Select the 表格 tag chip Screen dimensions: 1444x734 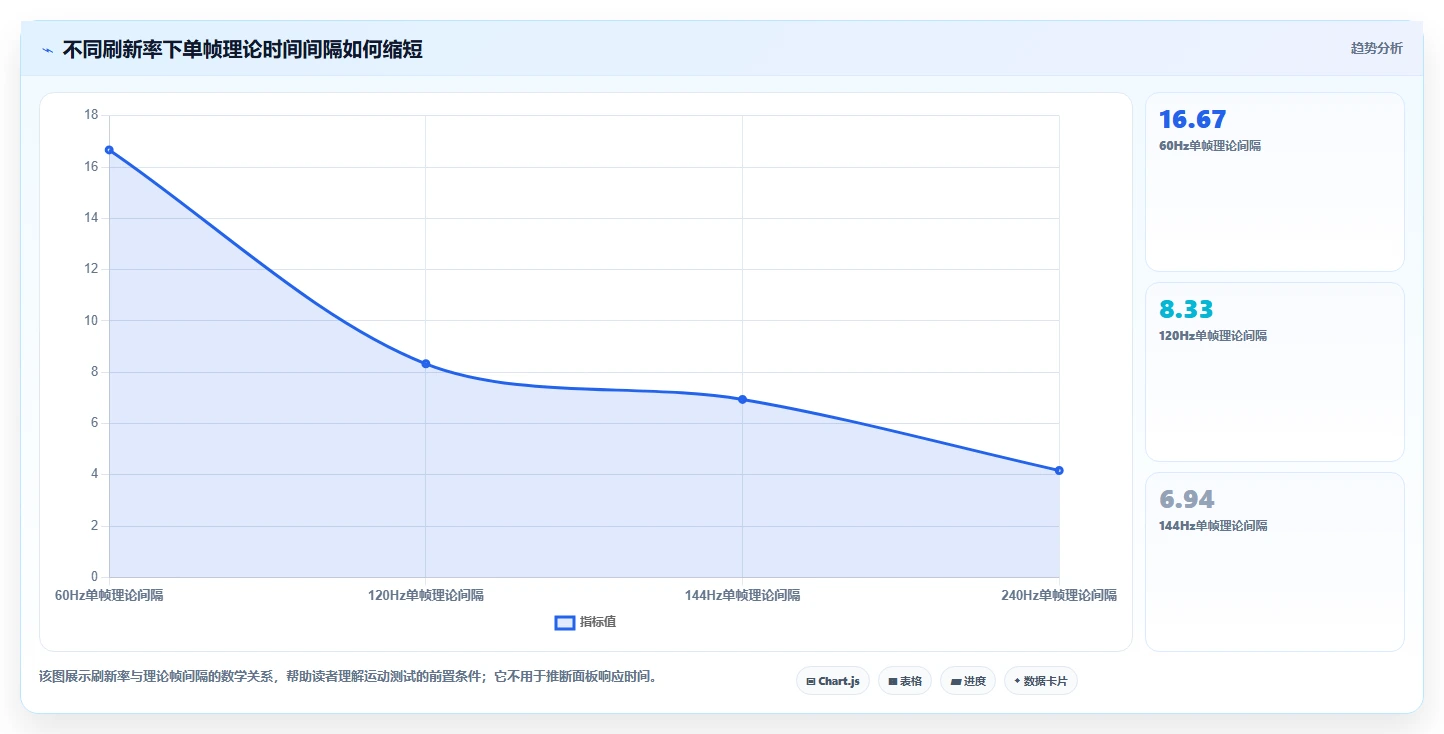click(905, 681)
